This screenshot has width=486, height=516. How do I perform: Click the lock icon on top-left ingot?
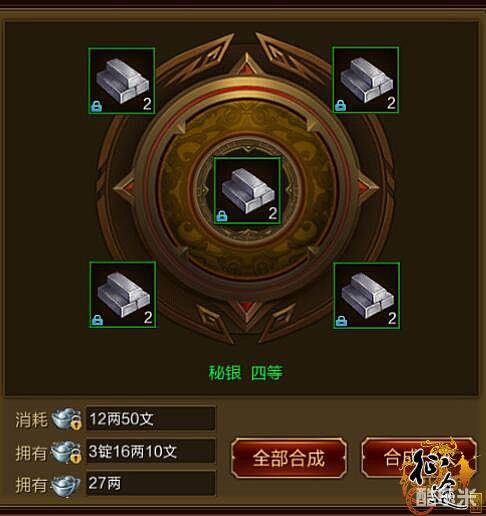97,106
